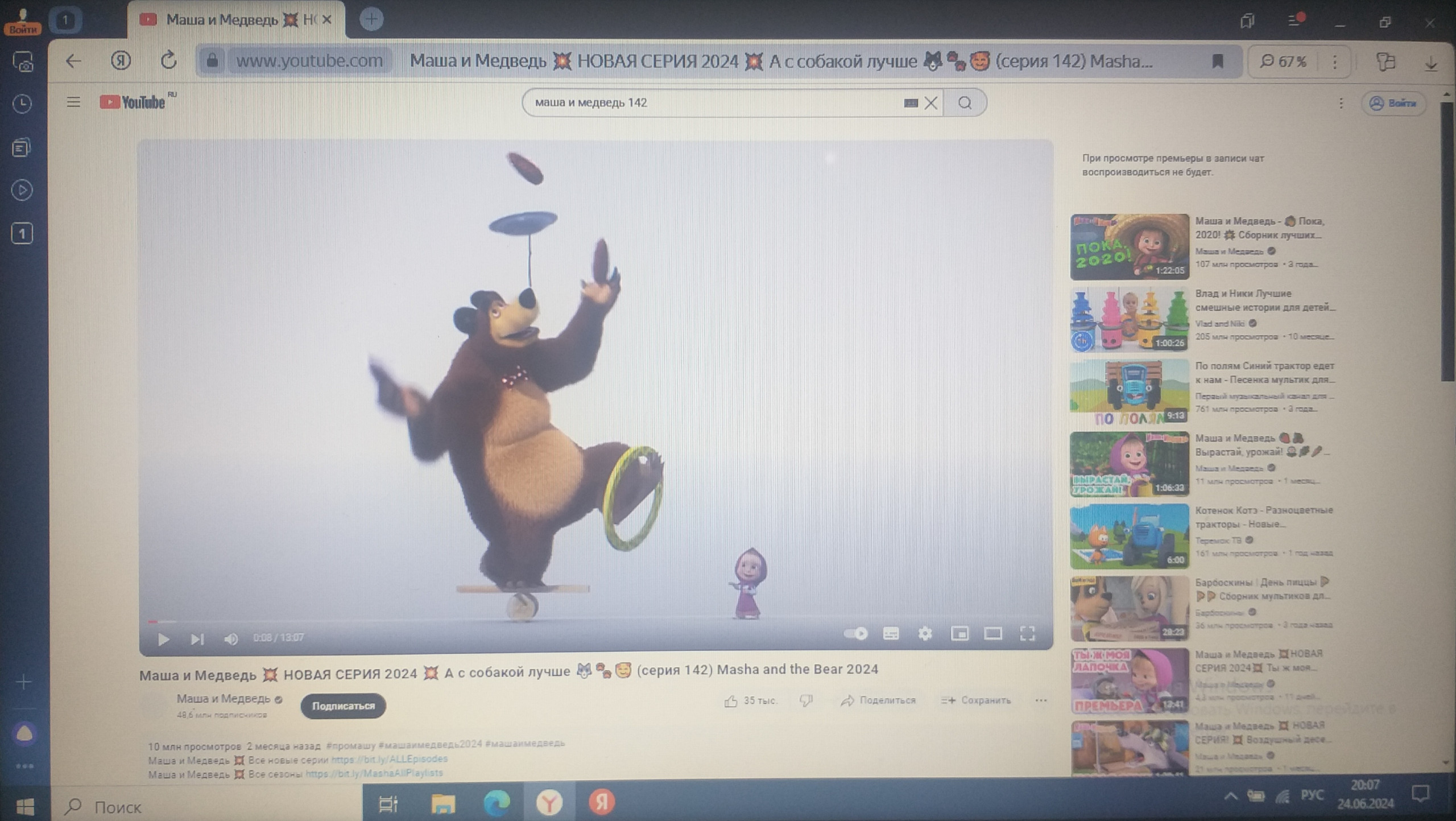1456x821 pixels.
Task: Toggle the autoplay switch
Action: coord(855,633)
